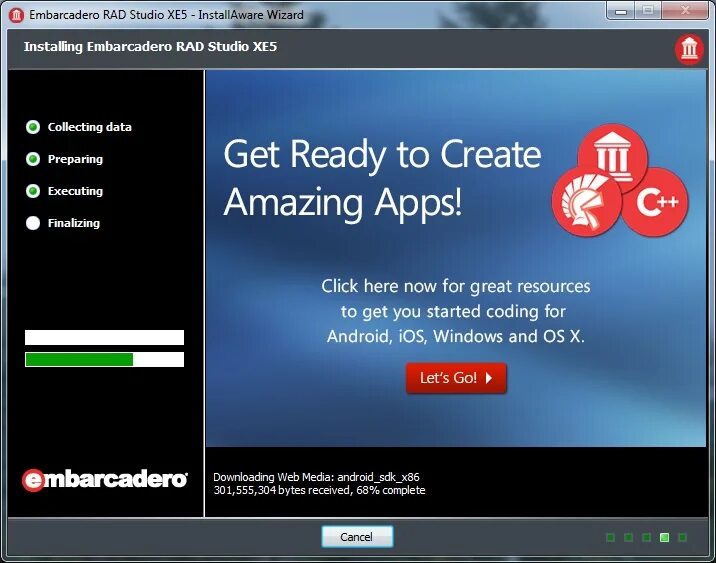Click the upper white progress bar
This screenshot has width=716, height=563.
(105, 337)
